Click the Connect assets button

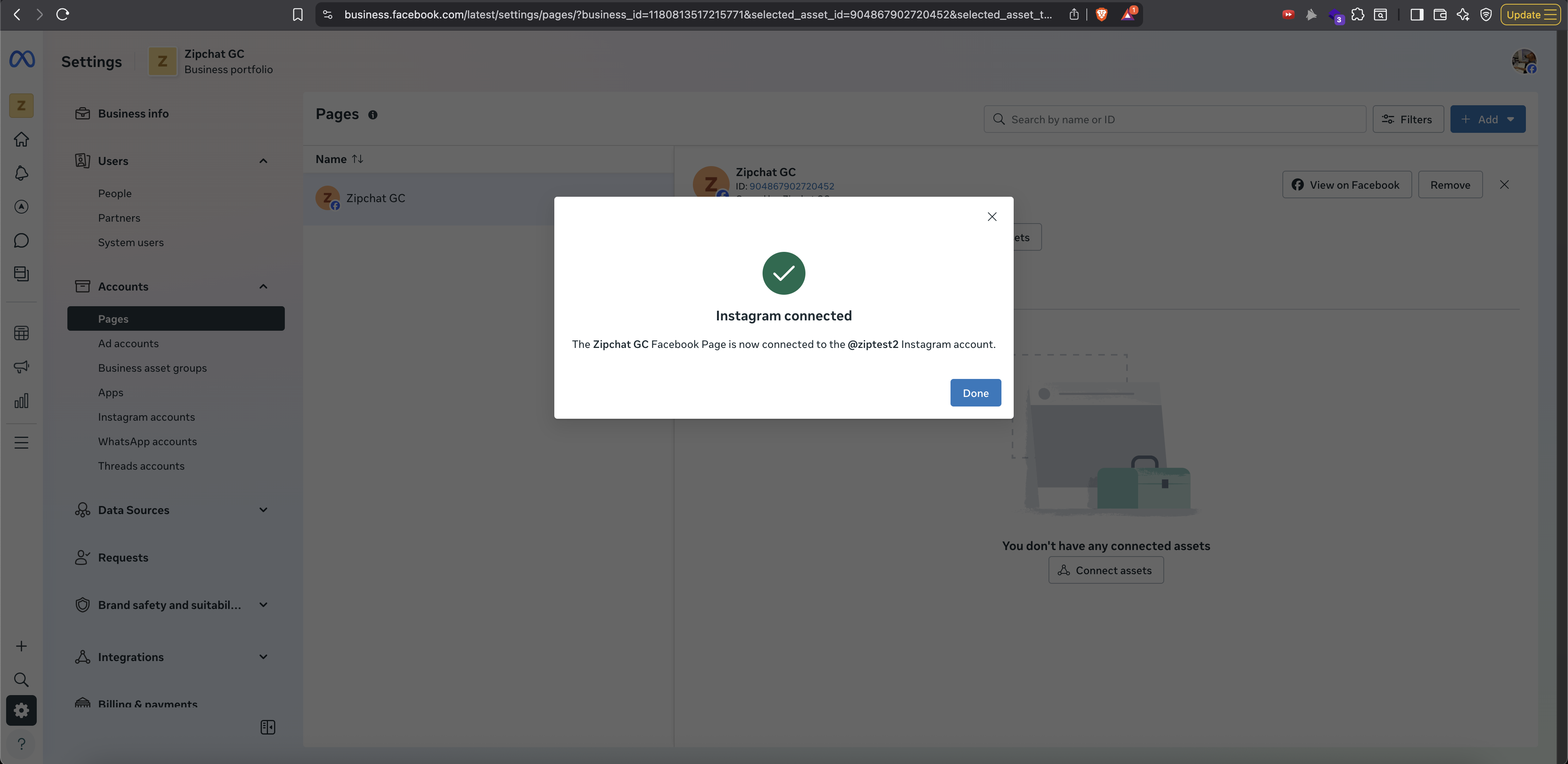pos(1106,570)
